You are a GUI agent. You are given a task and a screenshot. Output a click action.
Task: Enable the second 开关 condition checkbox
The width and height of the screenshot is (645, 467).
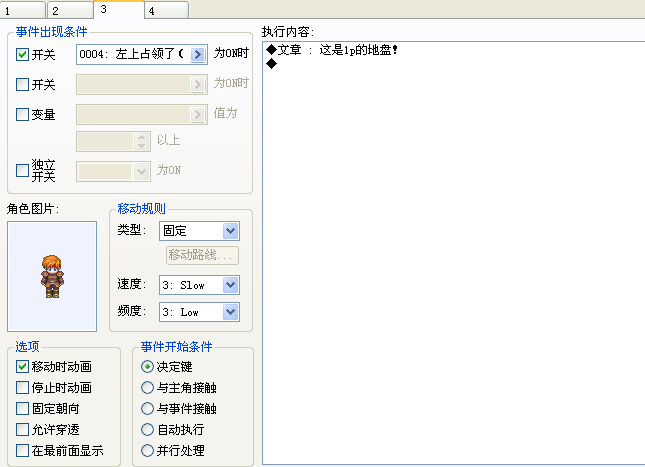point(22,84)
